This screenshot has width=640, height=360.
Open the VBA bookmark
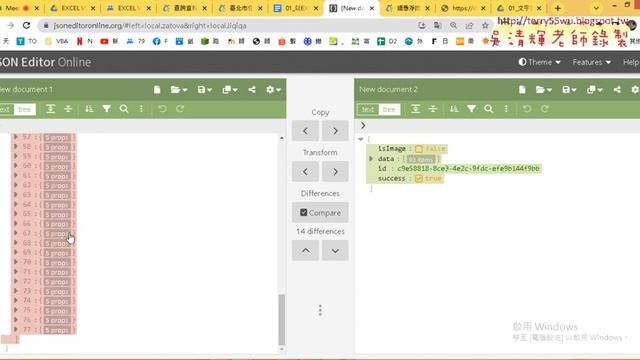(x=57, y=41)
